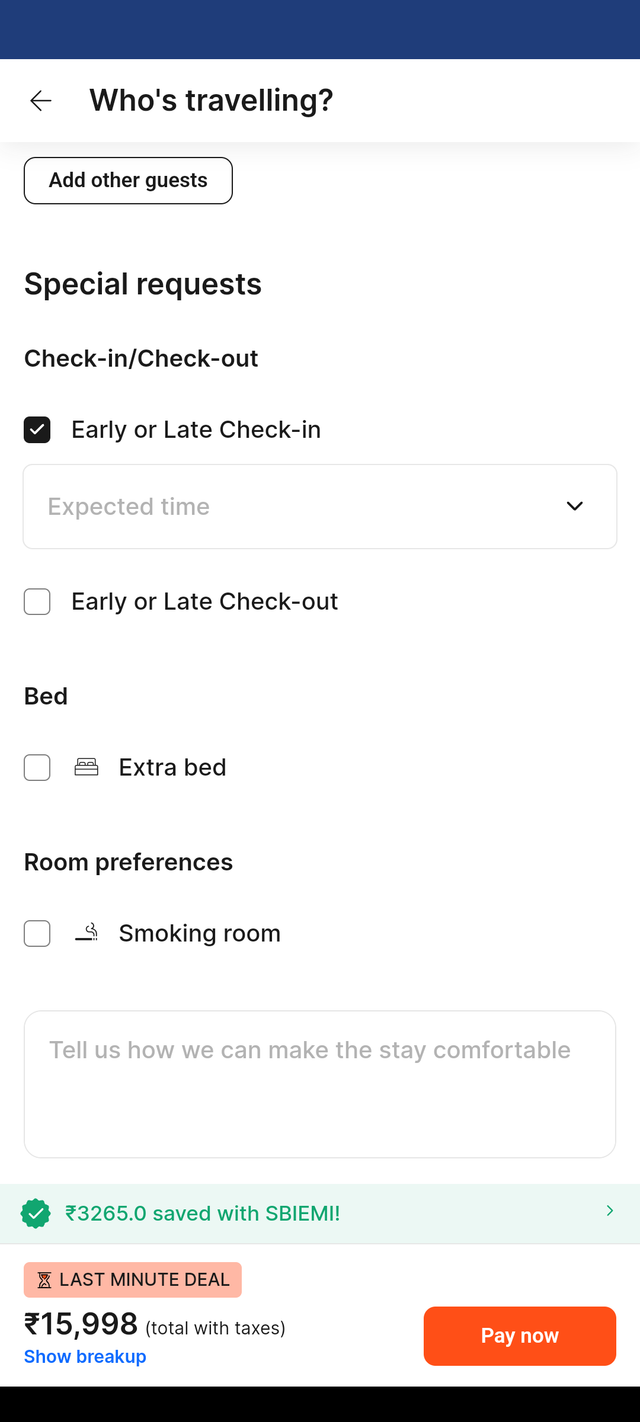
Task: Uncheck Early or Late Check-in checkbox
Action: [37, 430]
